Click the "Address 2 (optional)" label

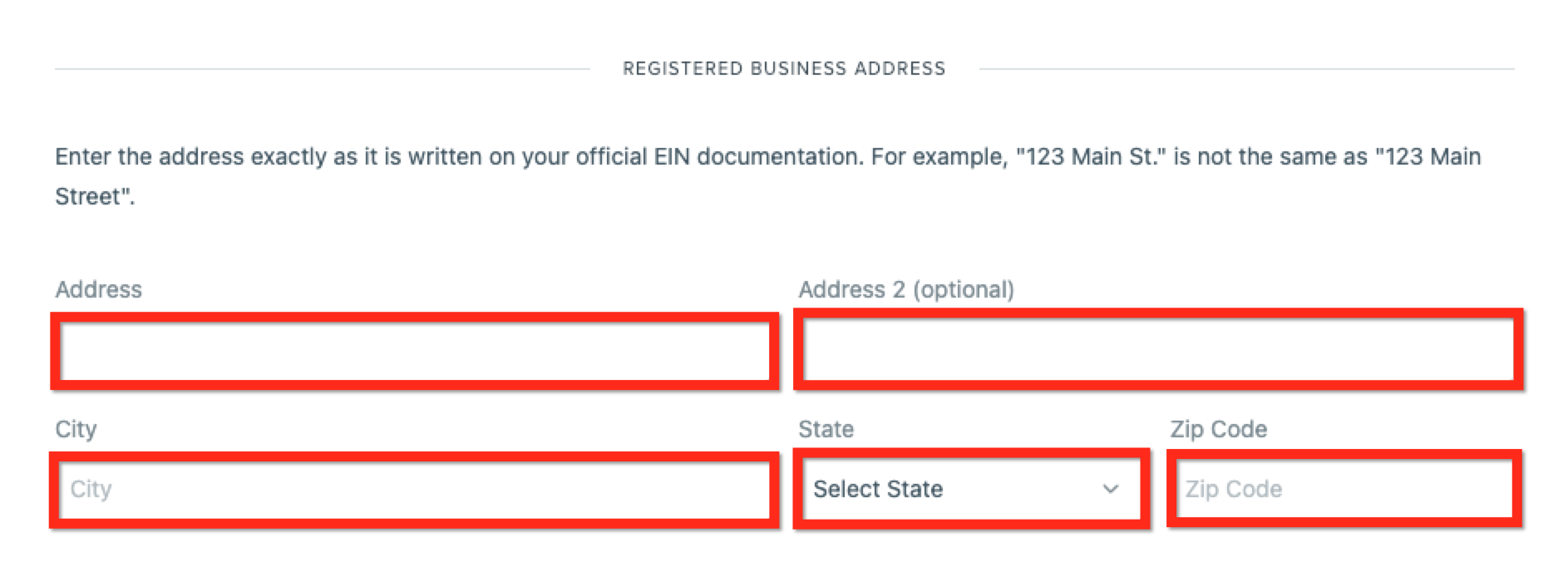tap(906, 289)
